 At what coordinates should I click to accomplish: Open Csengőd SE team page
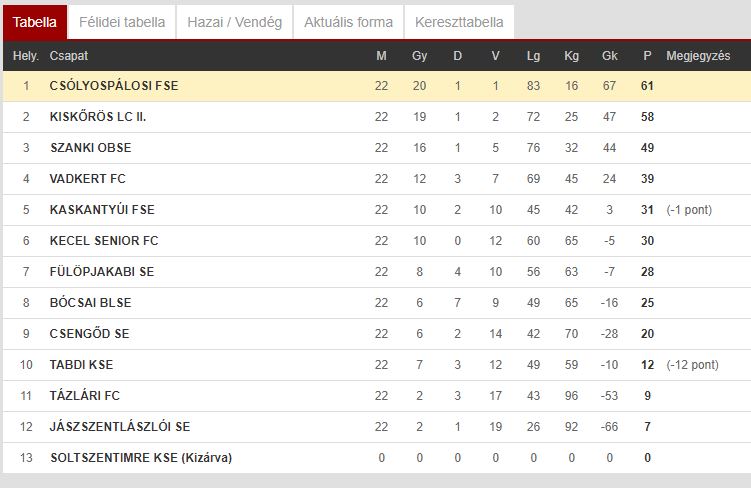click(x=90, y=334)
